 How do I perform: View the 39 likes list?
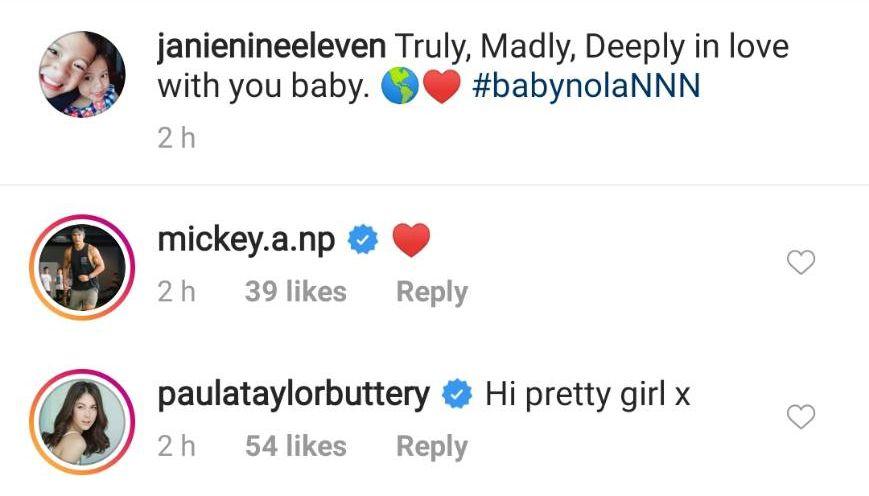tap(295, 292)
